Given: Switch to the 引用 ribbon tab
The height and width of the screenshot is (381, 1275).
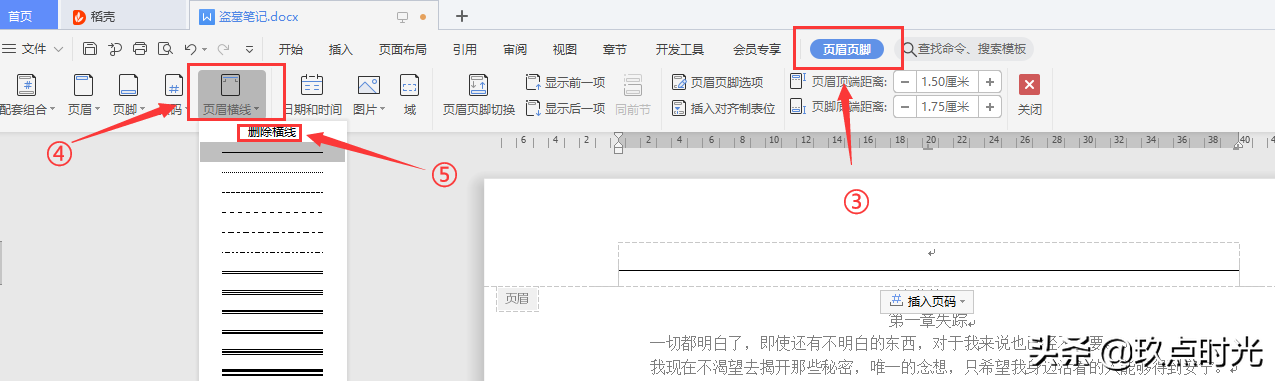Looking at the screenshot, I should 464,48.
